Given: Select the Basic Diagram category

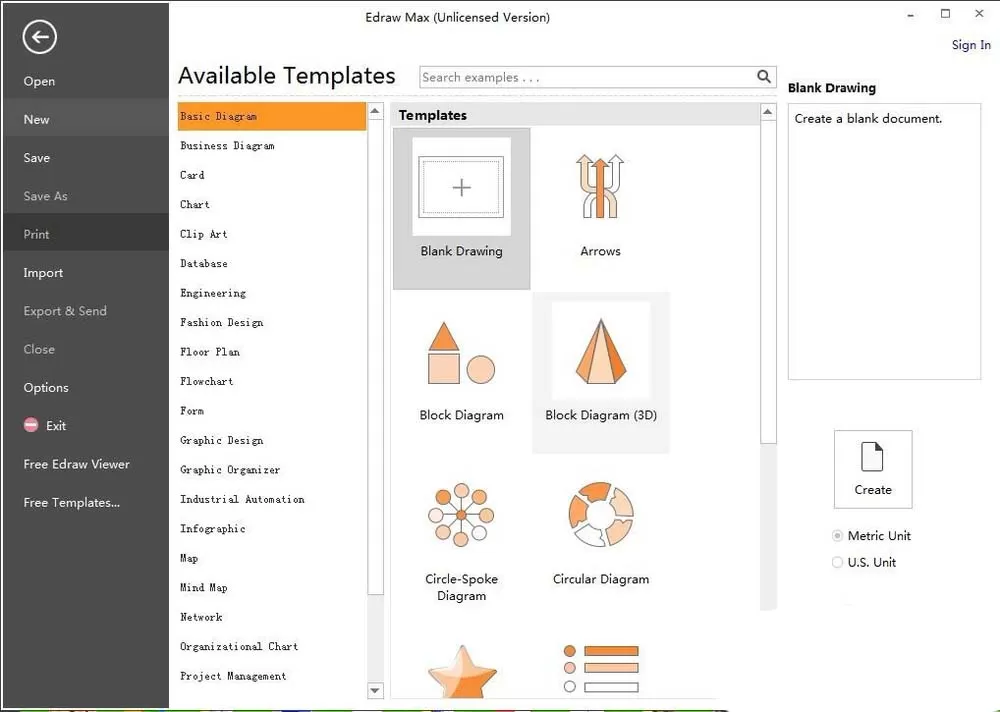Looking at the screenshot, I should point(272,116).
